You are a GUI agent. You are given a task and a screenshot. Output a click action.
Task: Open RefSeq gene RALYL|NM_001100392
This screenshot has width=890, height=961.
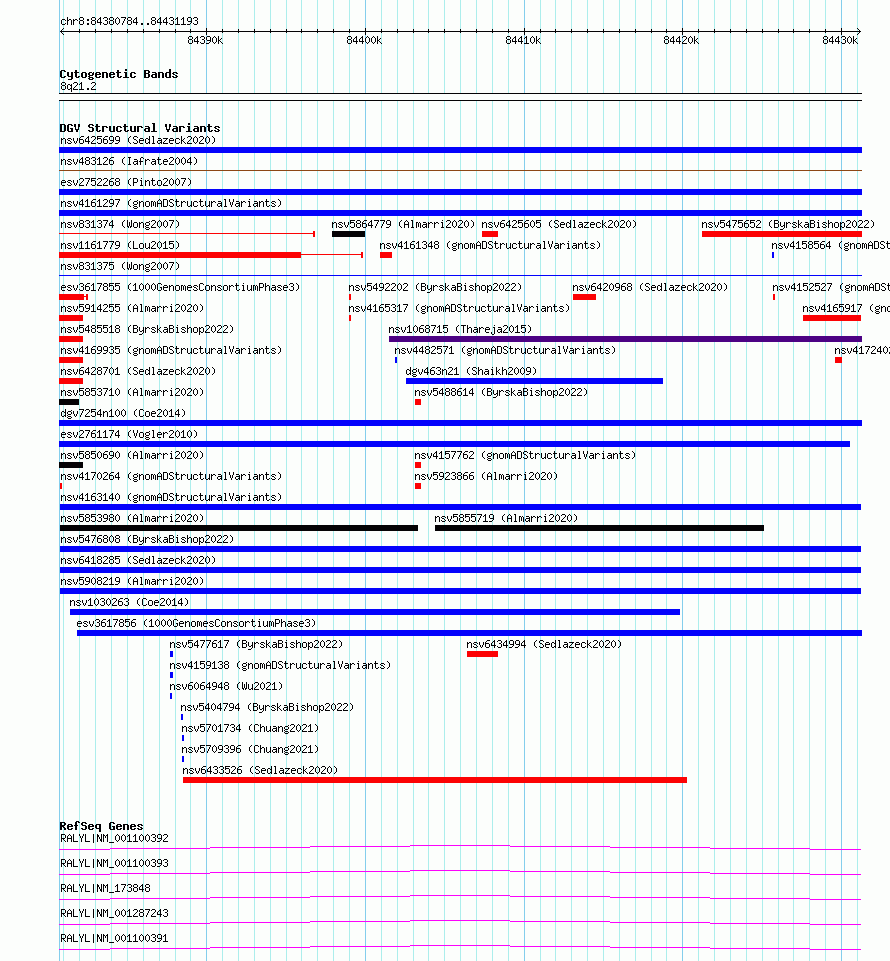[114, 838]
